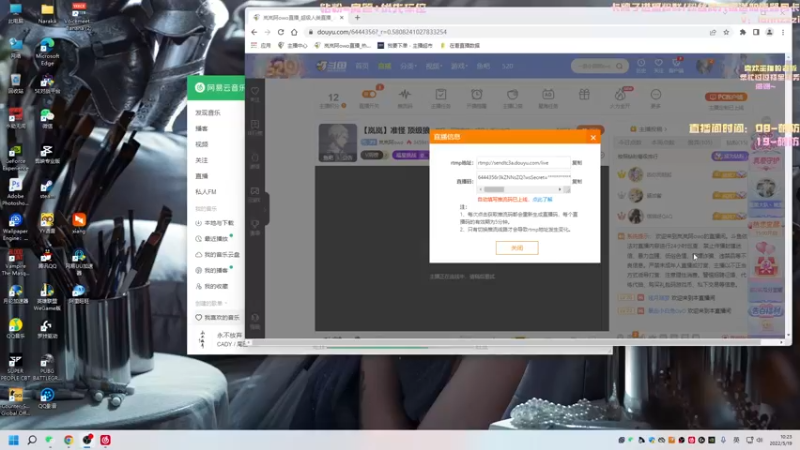This screenshot has height=450, width=800.
Task: Open Steam desktop shortcut
Action: [x=47, y=189]
